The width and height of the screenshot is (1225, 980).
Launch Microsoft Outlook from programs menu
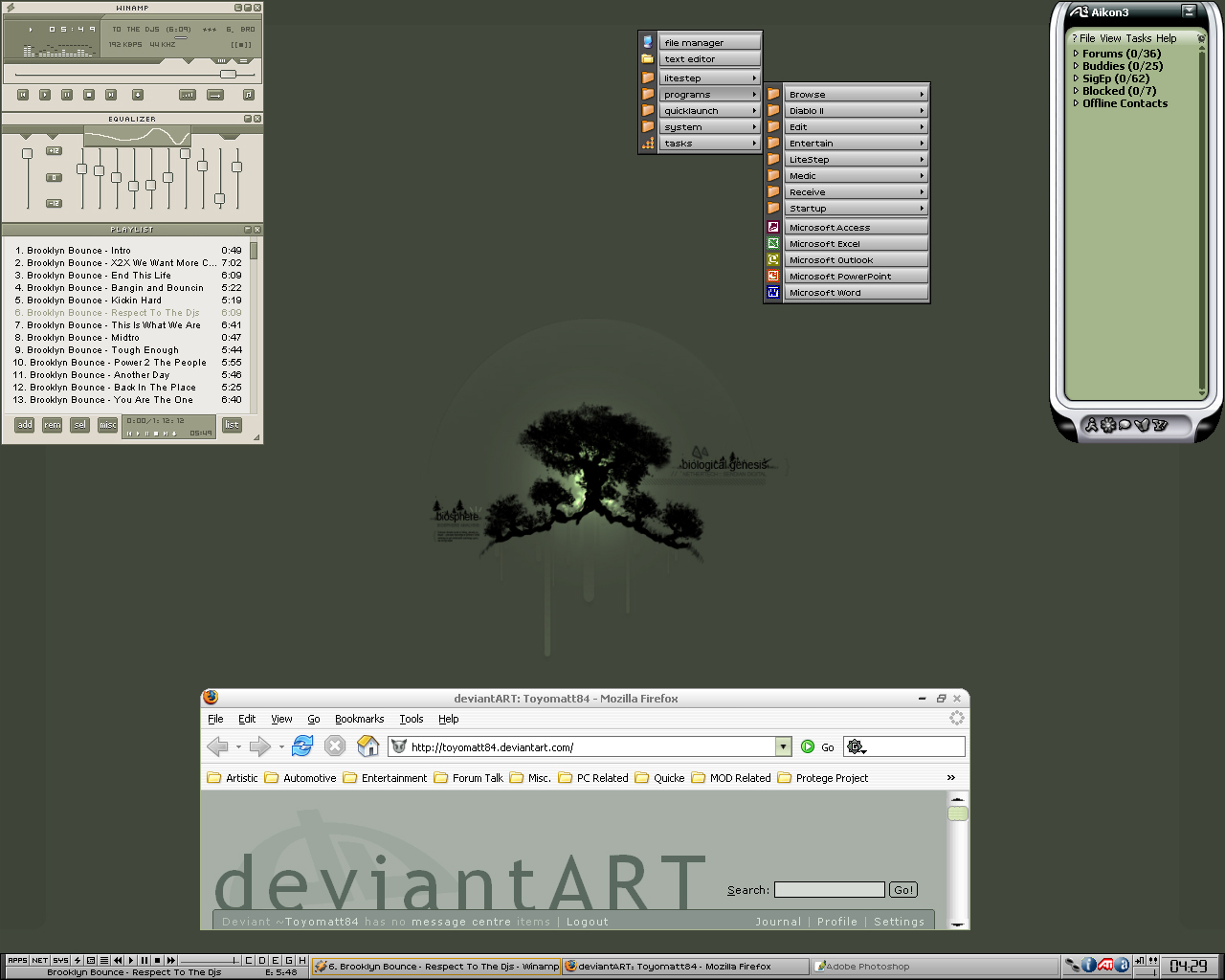pyautogui.click(x=856, y=260)
